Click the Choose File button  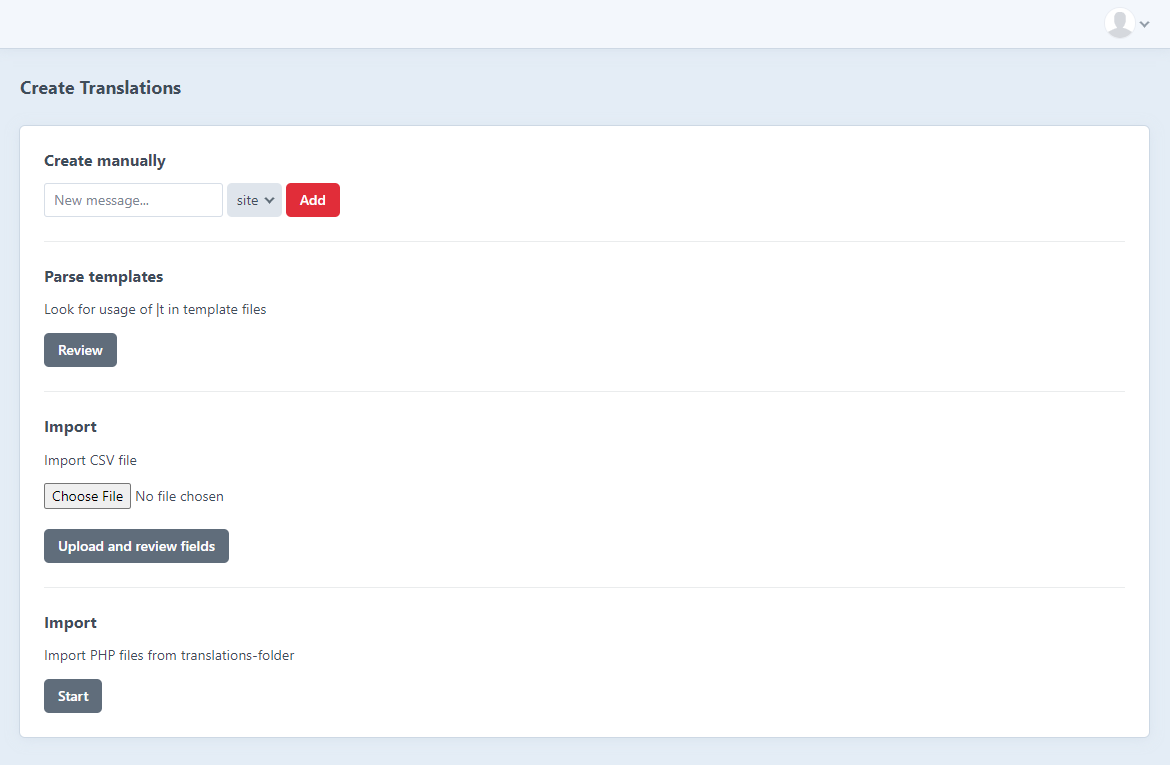87,496
